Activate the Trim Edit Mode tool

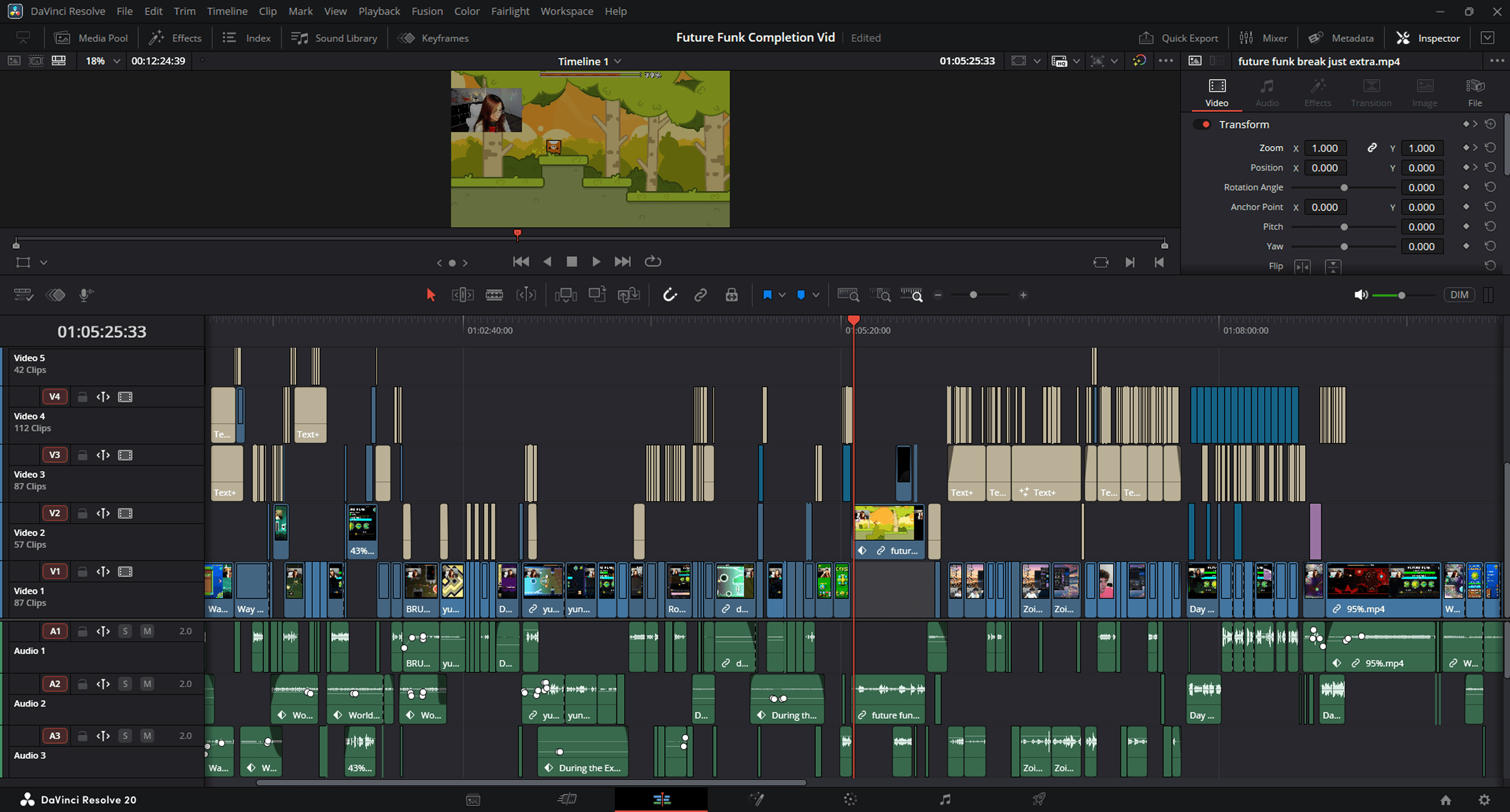click(463, 295)
